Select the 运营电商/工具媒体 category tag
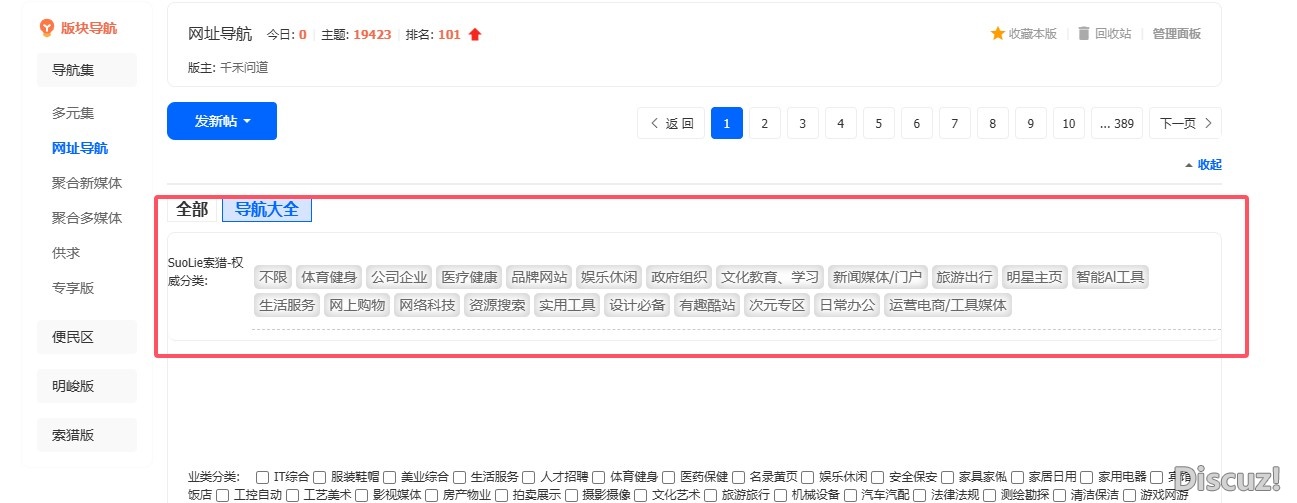 [x=948, y=305]
